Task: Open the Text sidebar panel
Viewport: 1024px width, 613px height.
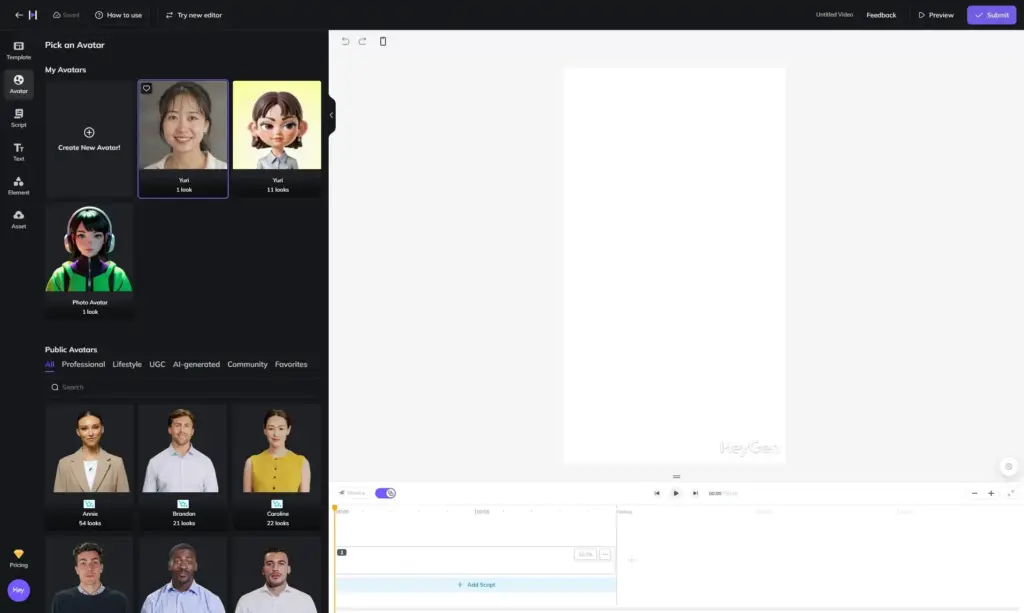Action: tap(18, 151)
